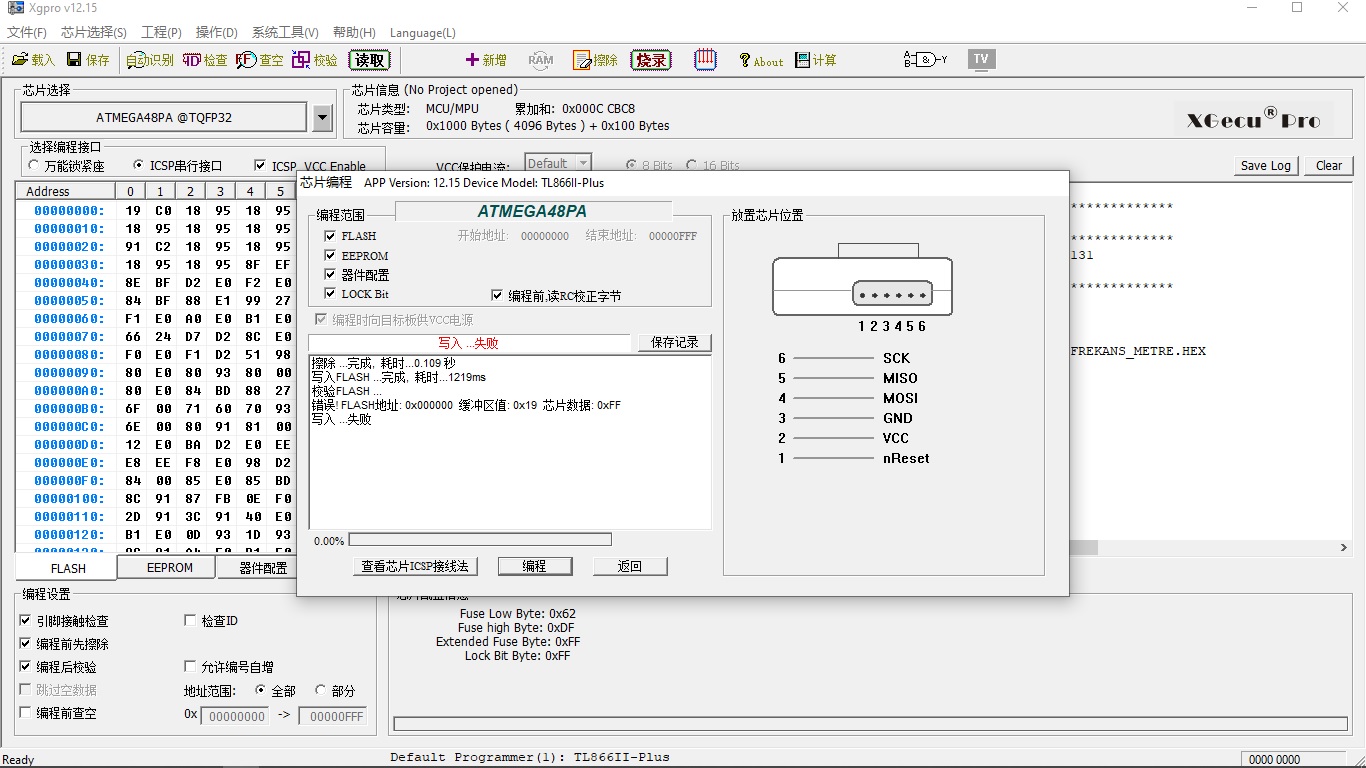This screenshot has width=1366, height=768.
Task: Click the TV toolbar icon
Action: (981, 59)
